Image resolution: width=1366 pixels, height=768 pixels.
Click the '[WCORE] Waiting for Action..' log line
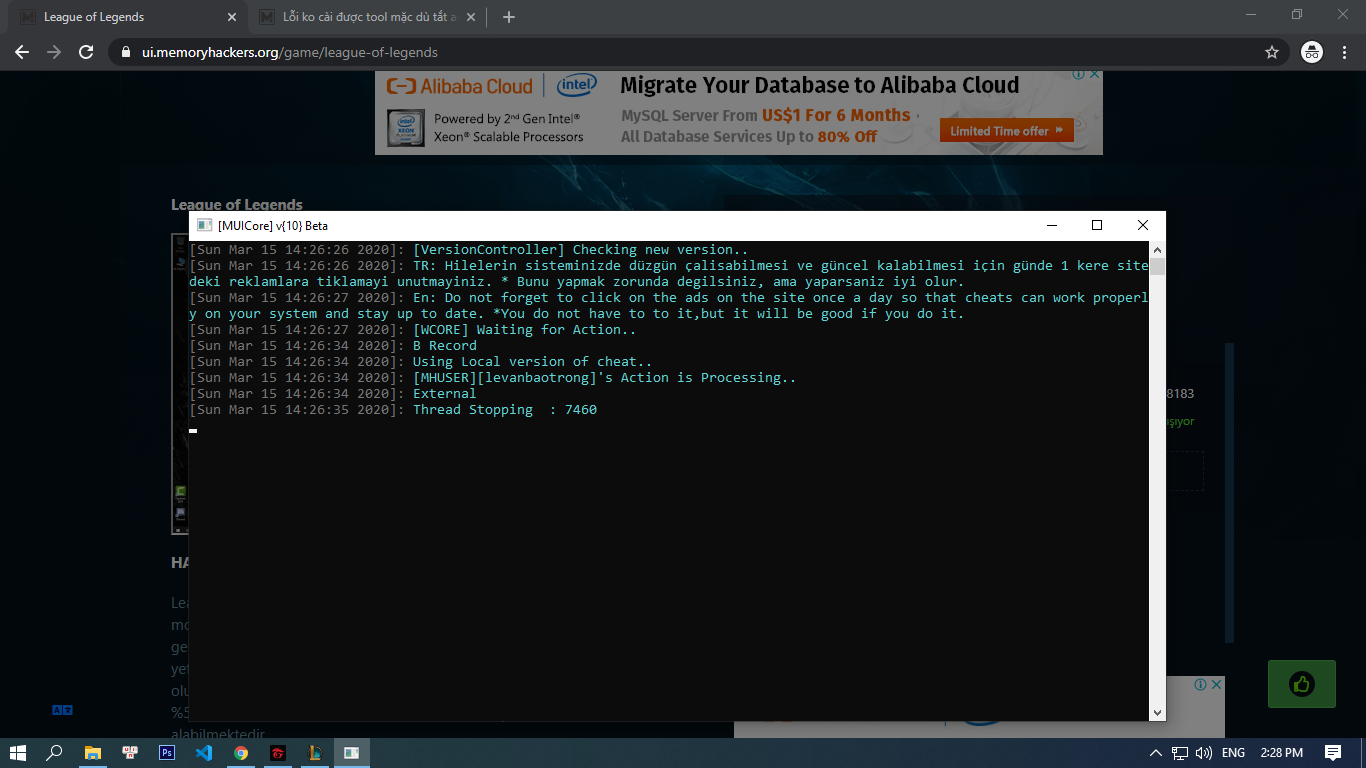(x=525, y=329)
